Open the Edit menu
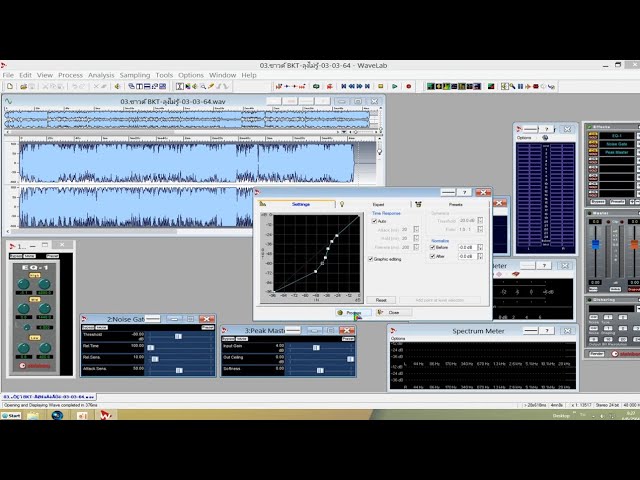 [x=25, y=75]
